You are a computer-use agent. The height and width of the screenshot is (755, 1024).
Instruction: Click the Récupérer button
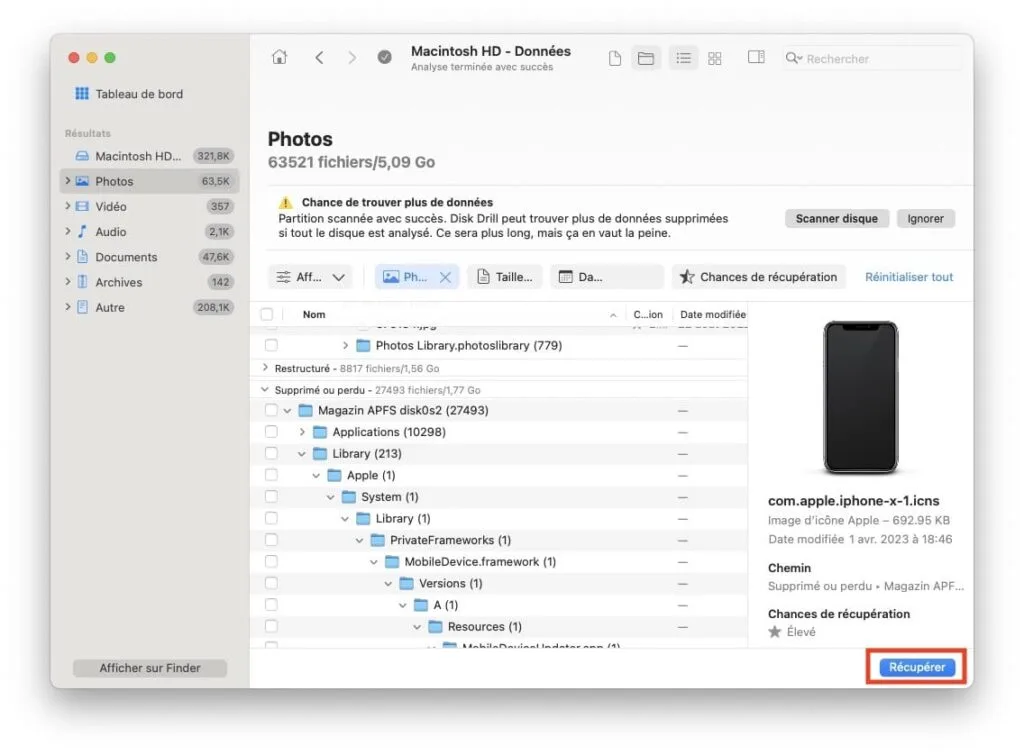pyautogui.click(x=915, y=667)
